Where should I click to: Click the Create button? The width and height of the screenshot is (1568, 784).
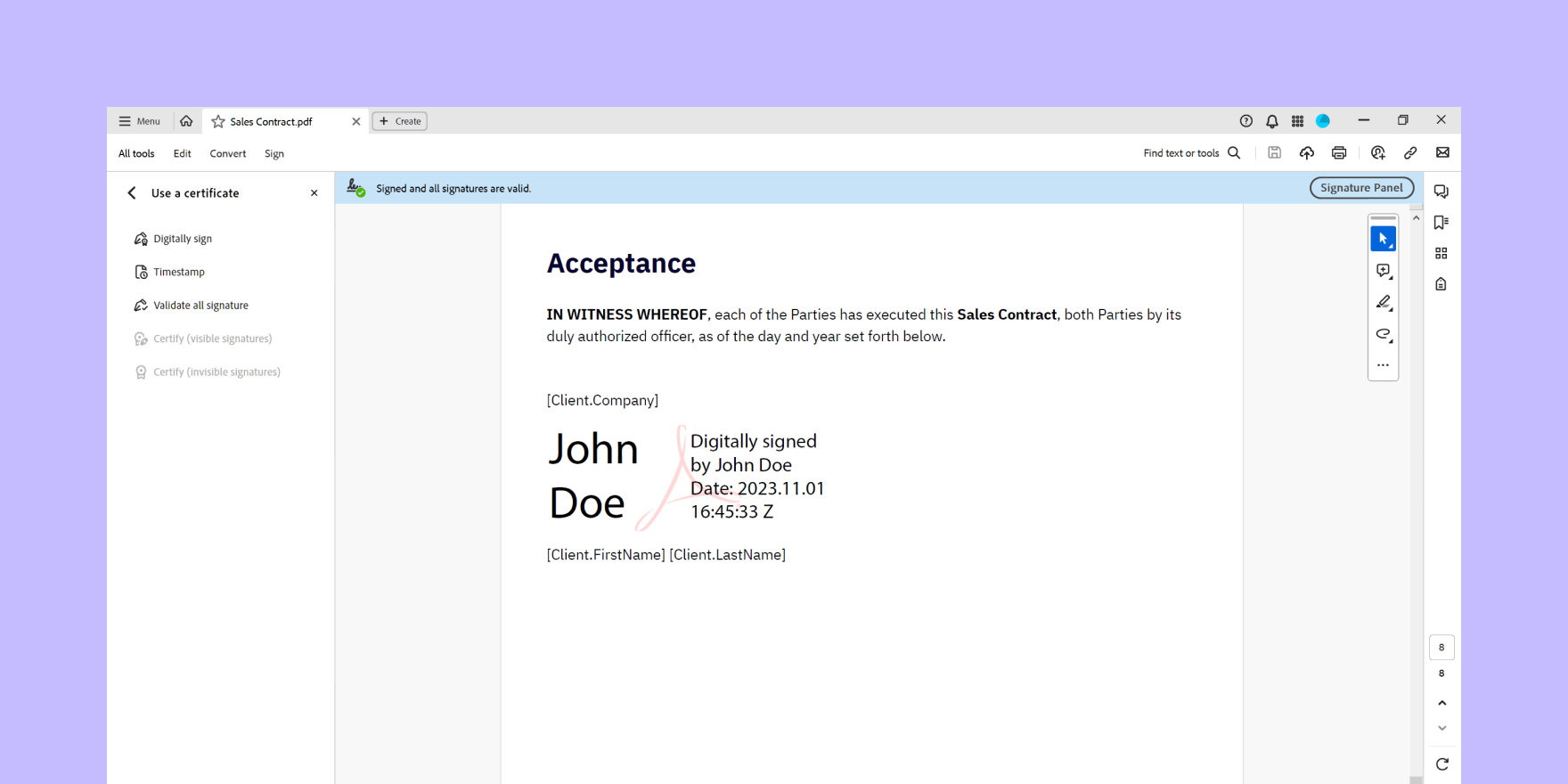(x=400, y=121)
